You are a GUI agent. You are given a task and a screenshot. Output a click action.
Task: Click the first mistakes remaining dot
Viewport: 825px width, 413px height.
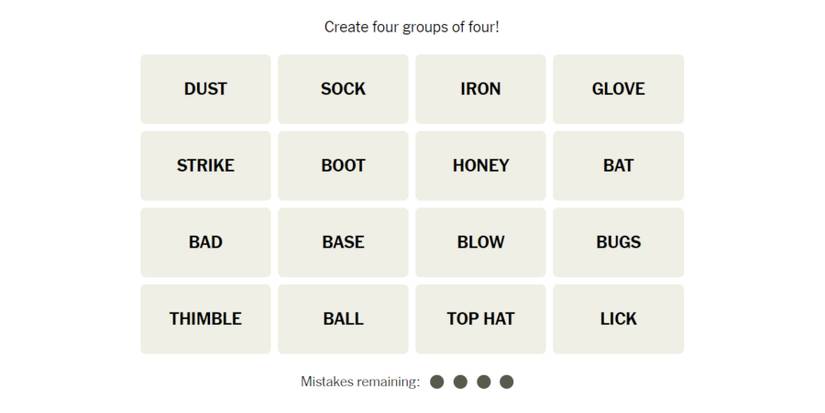(437, 382)
